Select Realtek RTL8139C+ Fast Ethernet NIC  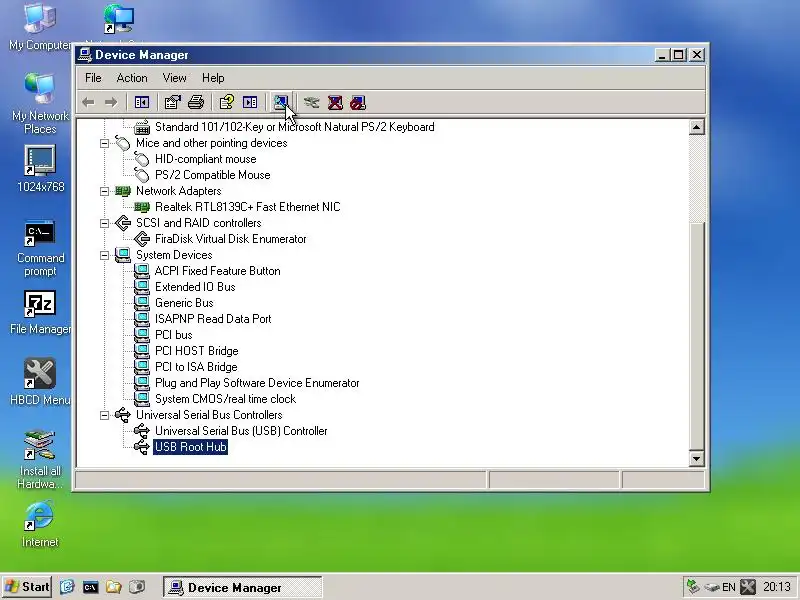coord(247,207)
